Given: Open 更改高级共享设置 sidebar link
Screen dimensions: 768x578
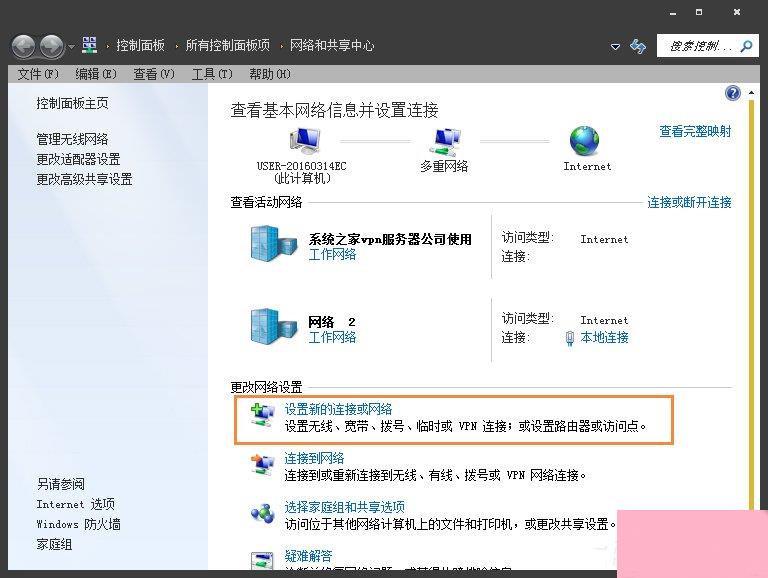Looking at the screenshot, I should pyautogui.click(x=84, y=179).
